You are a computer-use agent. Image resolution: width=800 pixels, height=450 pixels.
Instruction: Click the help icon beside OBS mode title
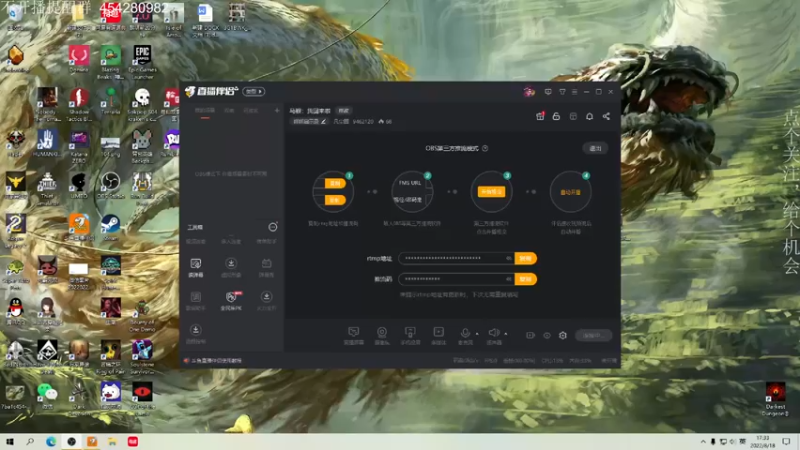[485, 148]
